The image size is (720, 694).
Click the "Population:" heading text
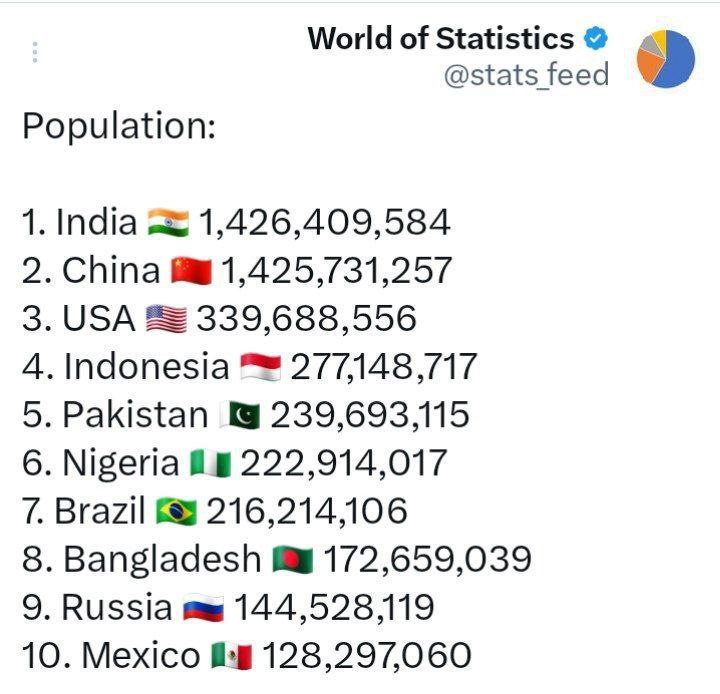[118, 127]
